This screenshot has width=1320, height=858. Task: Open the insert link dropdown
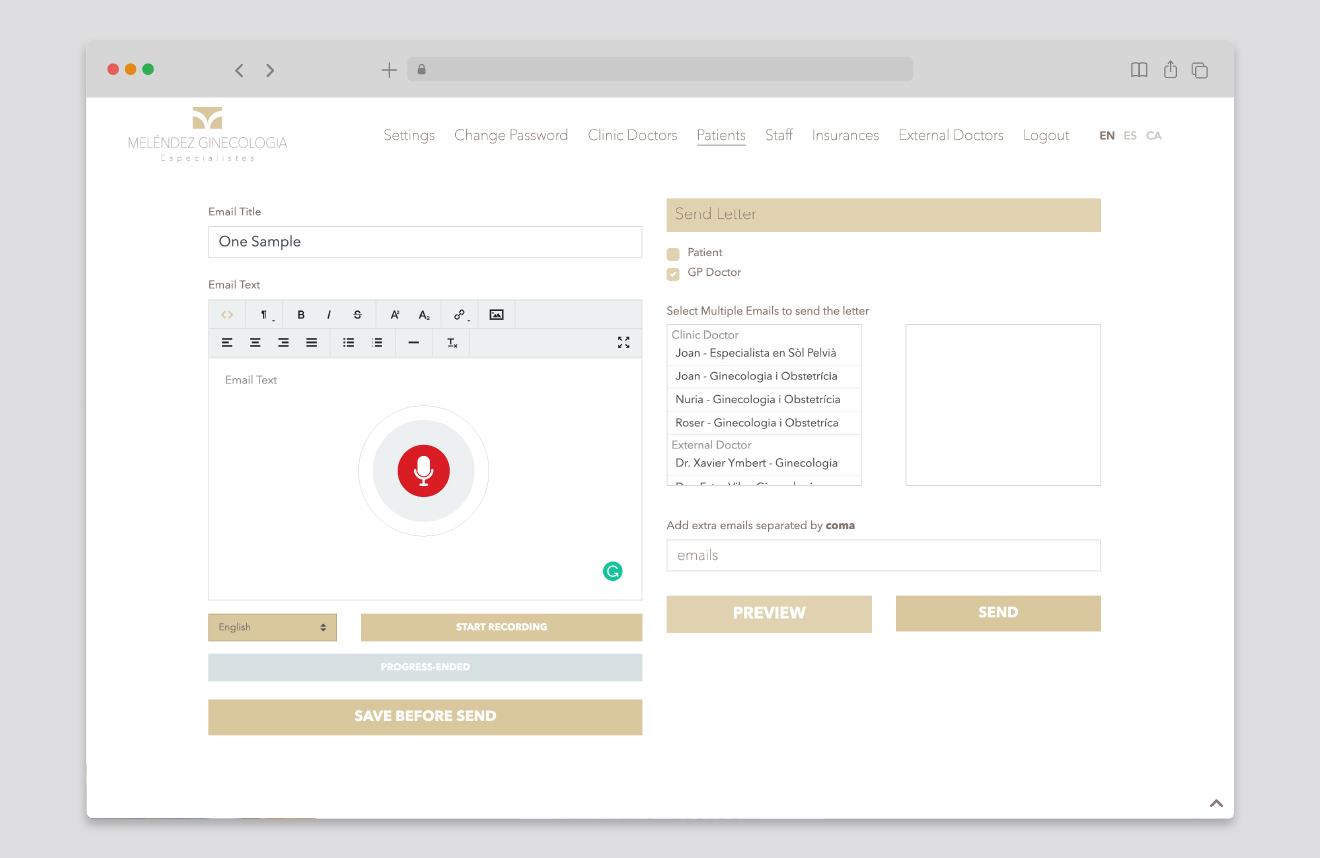[x=460, y=315]
